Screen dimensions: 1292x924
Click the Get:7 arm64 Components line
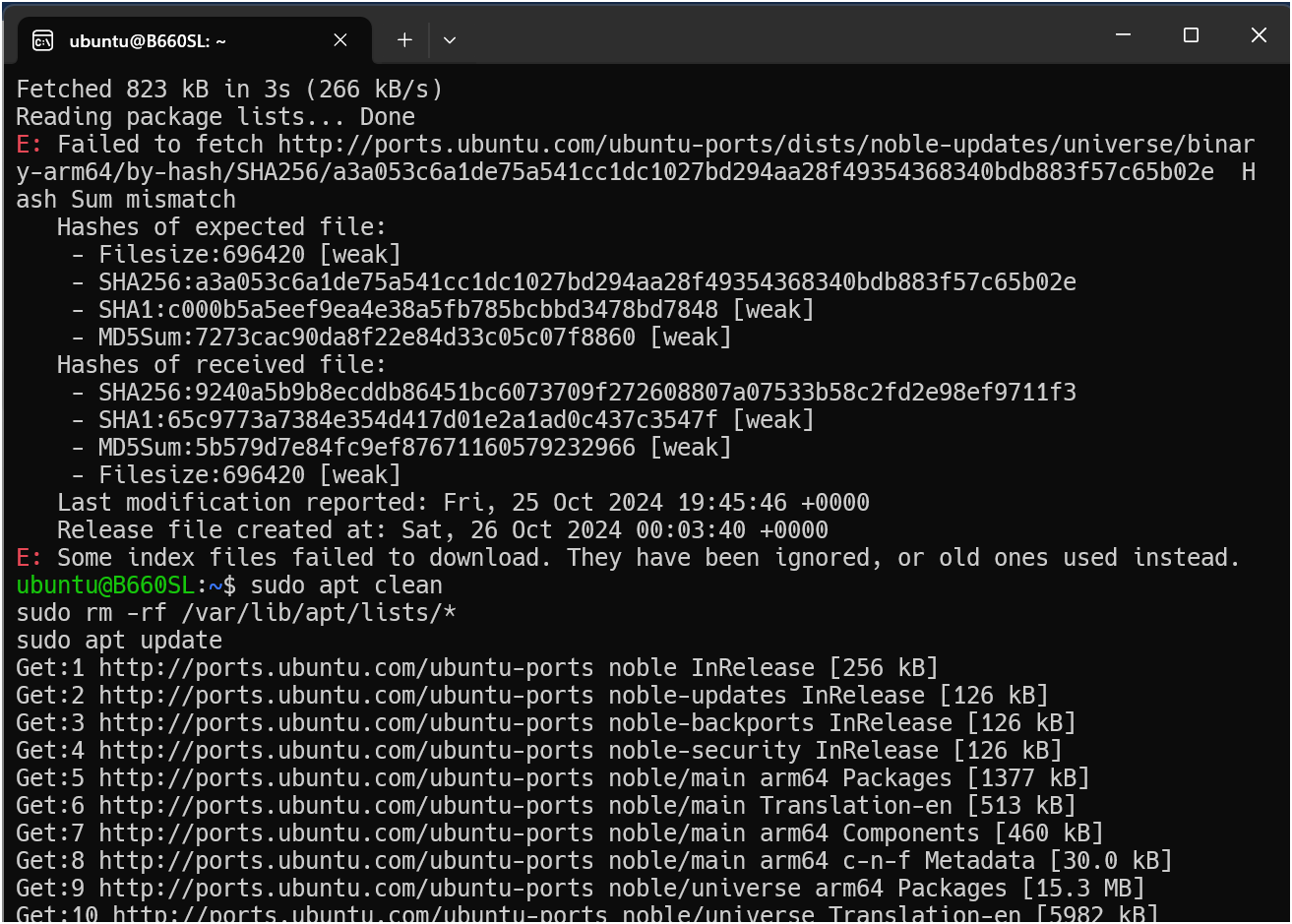click(x=560, y=833)
